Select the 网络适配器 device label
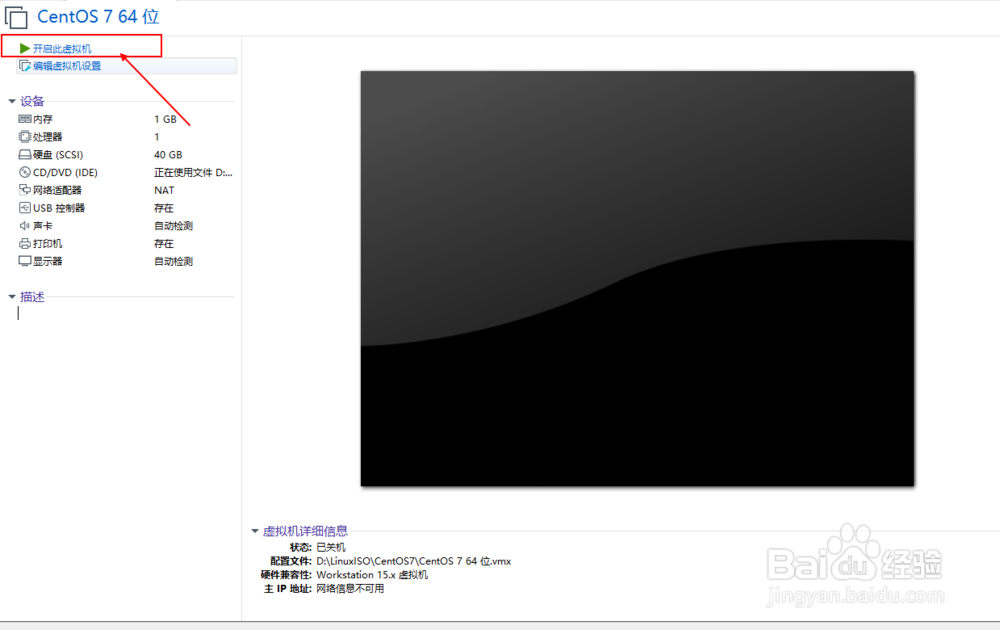This screenshot has height=630, width=1000. pos(57,190)
